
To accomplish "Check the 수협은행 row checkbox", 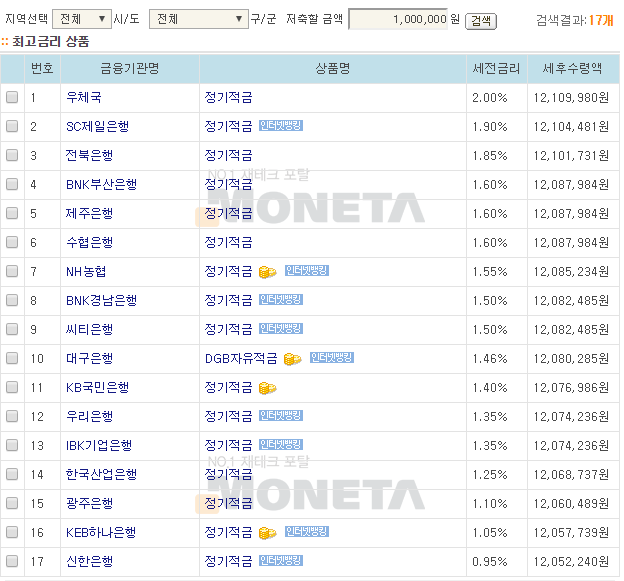I will click(x=12, y=242).
